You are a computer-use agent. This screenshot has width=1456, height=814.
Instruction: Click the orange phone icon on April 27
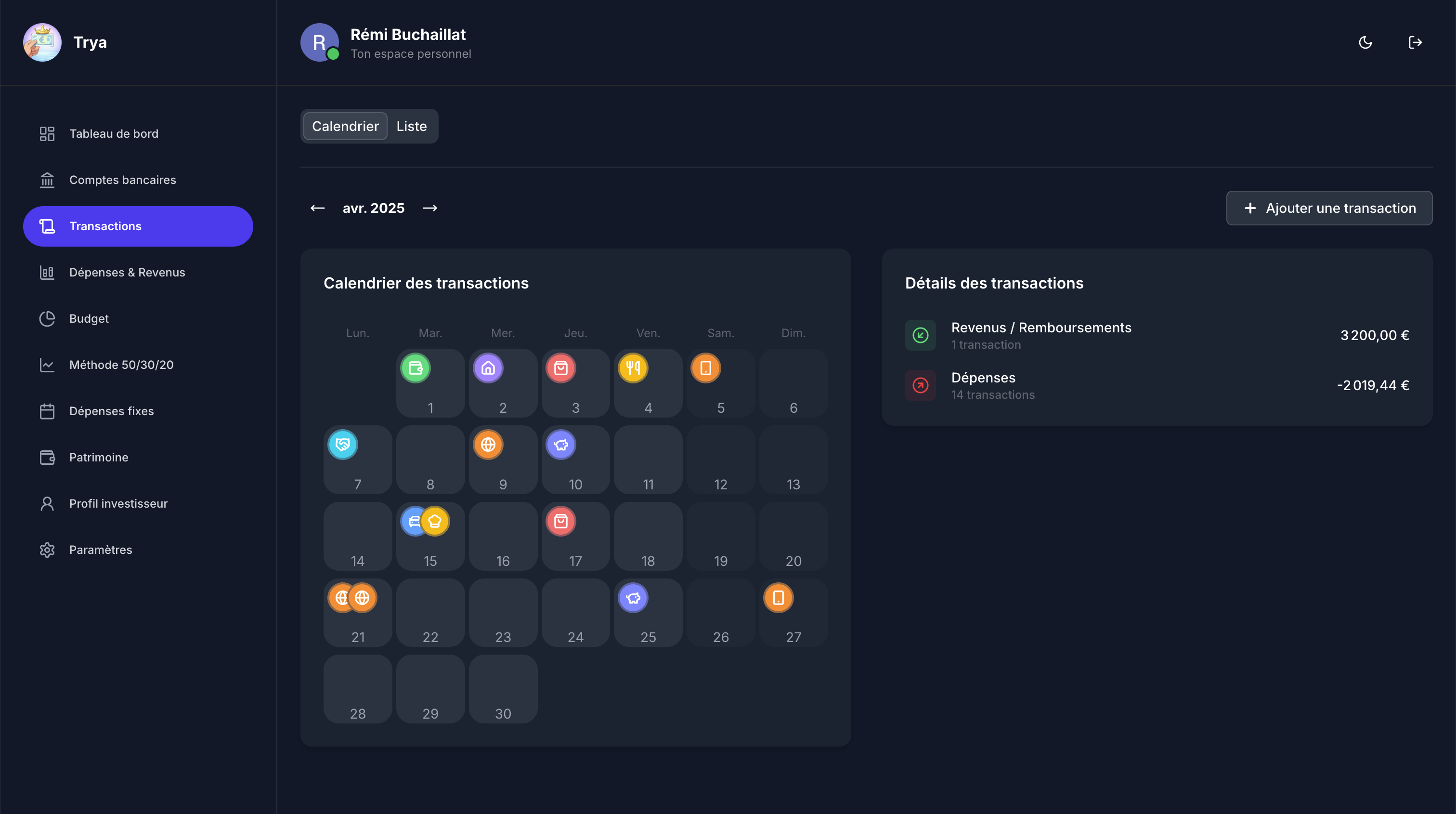coord(778,598)
